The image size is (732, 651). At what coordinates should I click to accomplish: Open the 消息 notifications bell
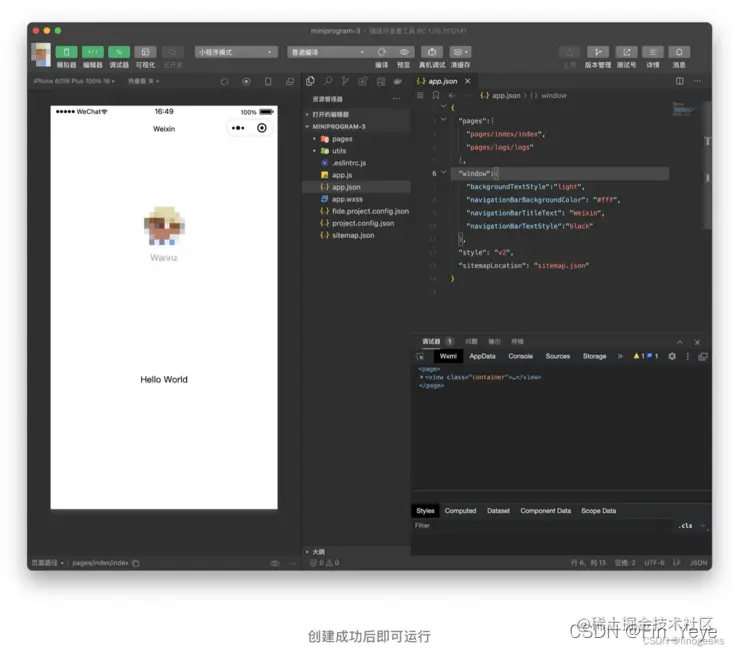pos(679,52)
